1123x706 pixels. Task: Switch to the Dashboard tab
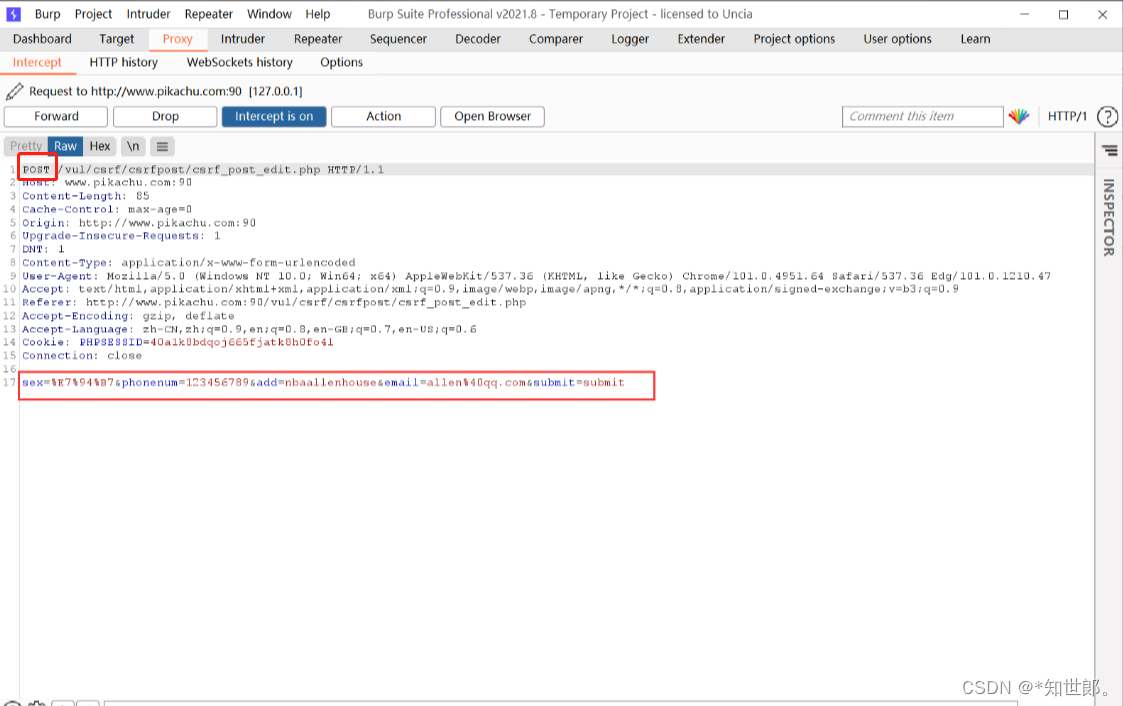point(42,39)
